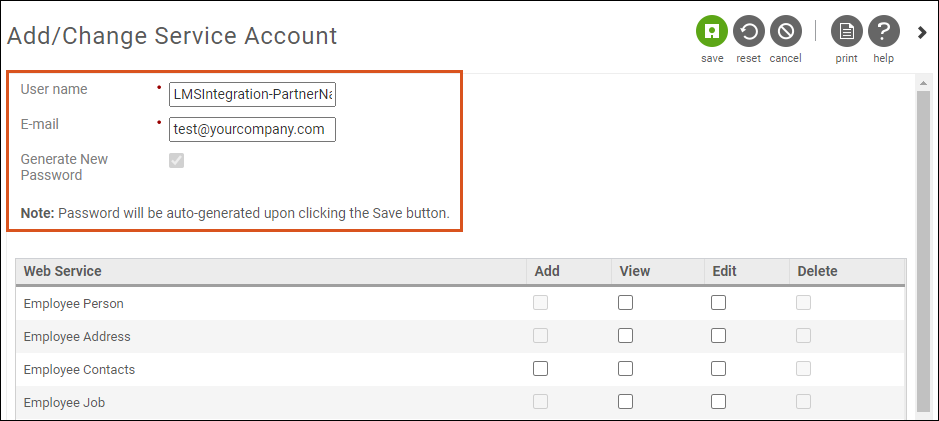Click the E-mail input field
Viewport: 939px width, 421px height.
pyautogui.click(x=252, y=129)
